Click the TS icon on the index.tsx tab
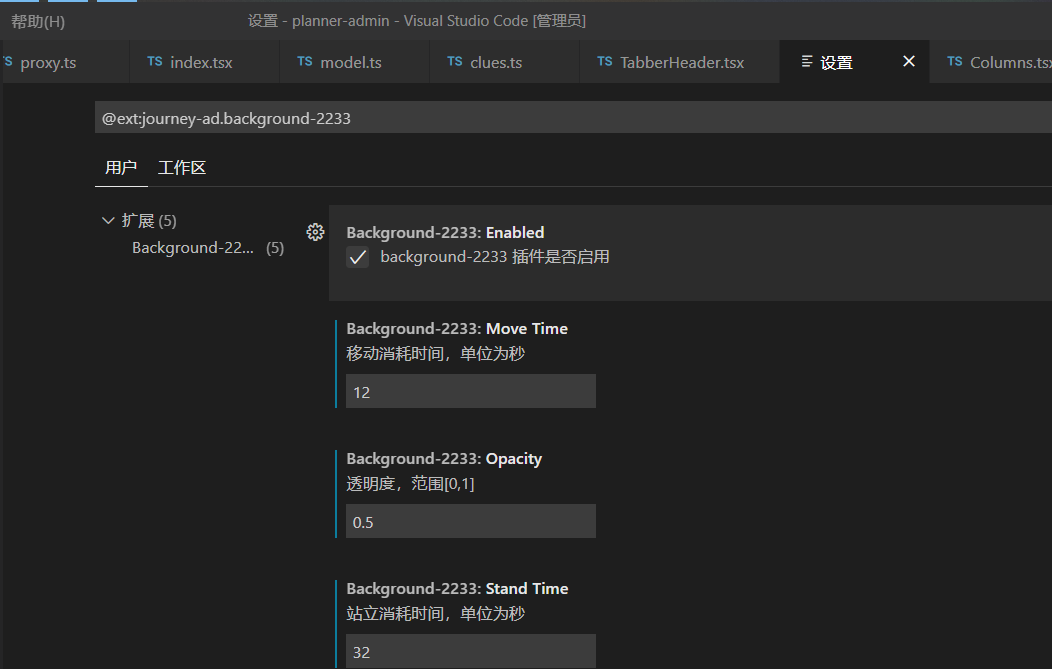 (x=155, y=61)
